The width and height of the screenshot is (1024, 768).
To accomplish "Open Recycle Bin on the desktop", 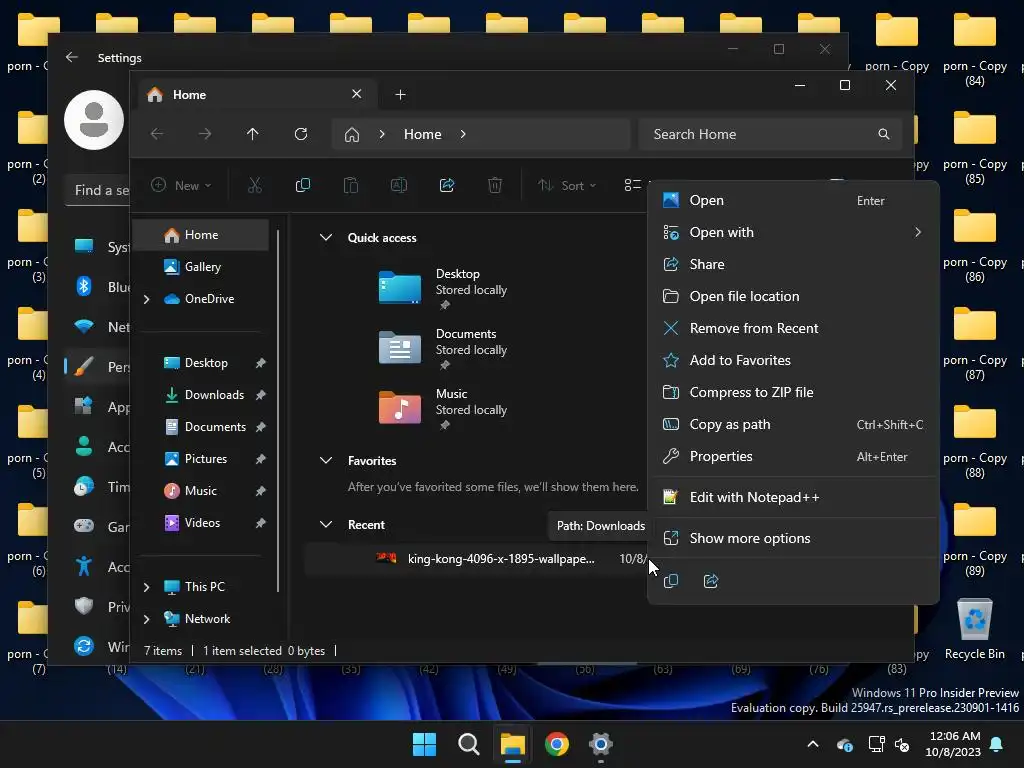I will pyautogui.click(x=974, y=628).
